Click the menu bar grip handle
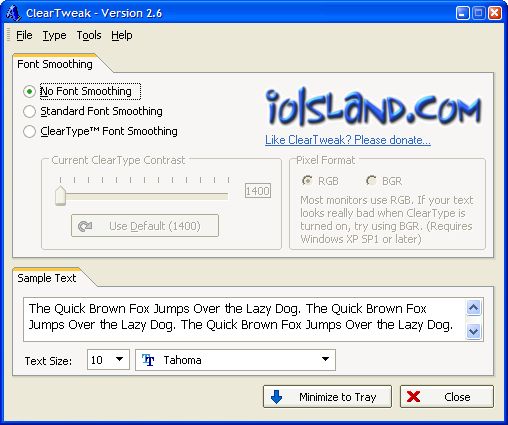The height and width of the screenshot is (425, 508). pos(9,35)
